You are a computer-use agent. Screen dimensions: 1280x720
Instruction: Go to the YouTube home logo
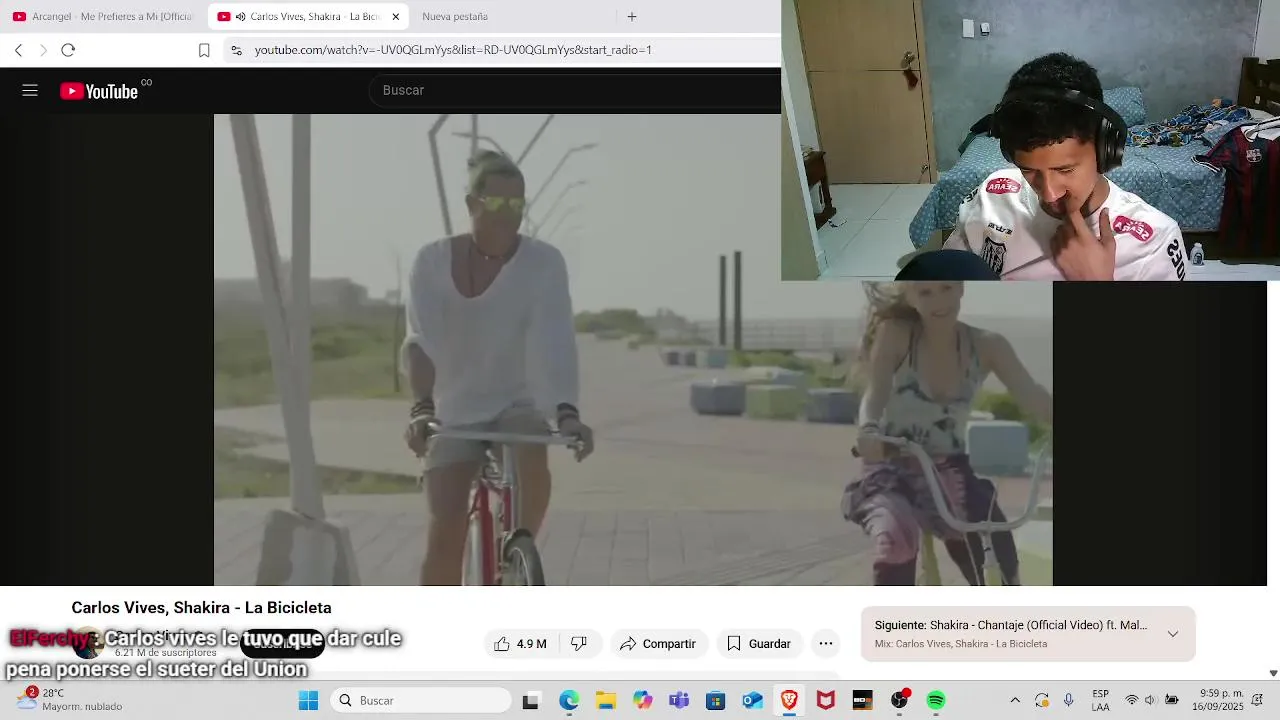(x=99, y=91)
